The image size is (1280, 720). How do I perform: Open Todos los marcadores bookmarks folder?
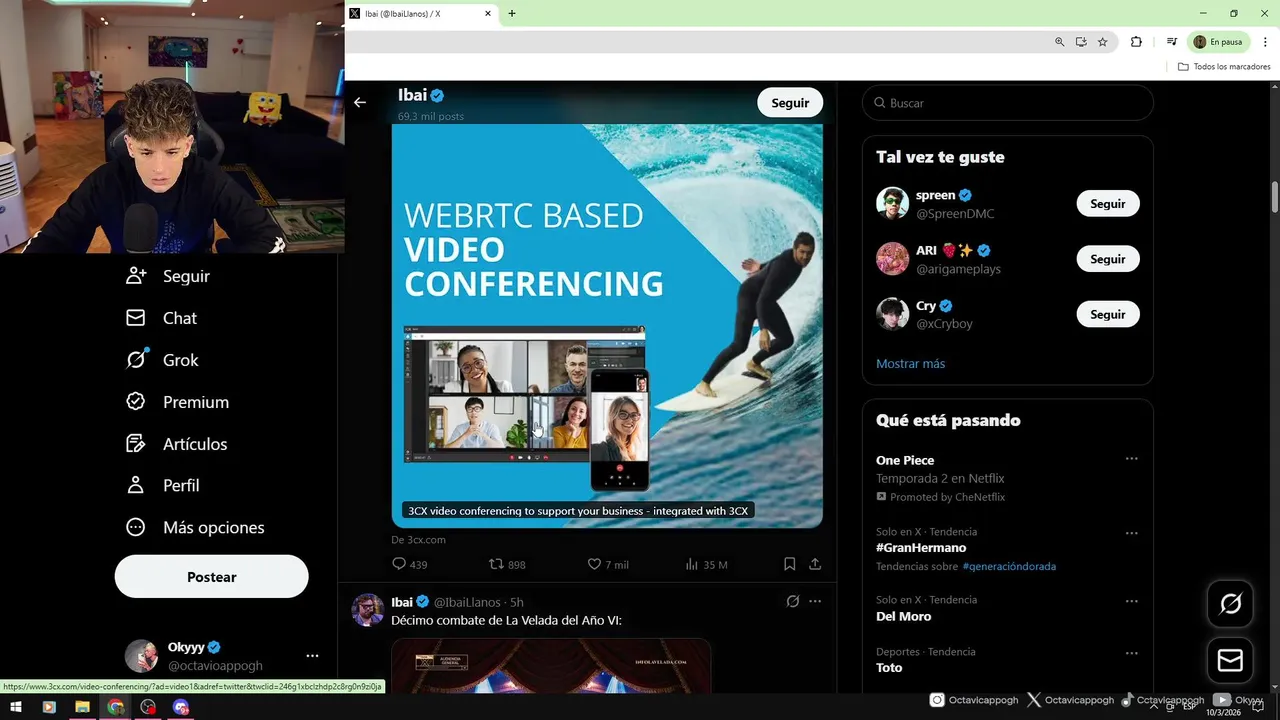tap(1224, 67)
